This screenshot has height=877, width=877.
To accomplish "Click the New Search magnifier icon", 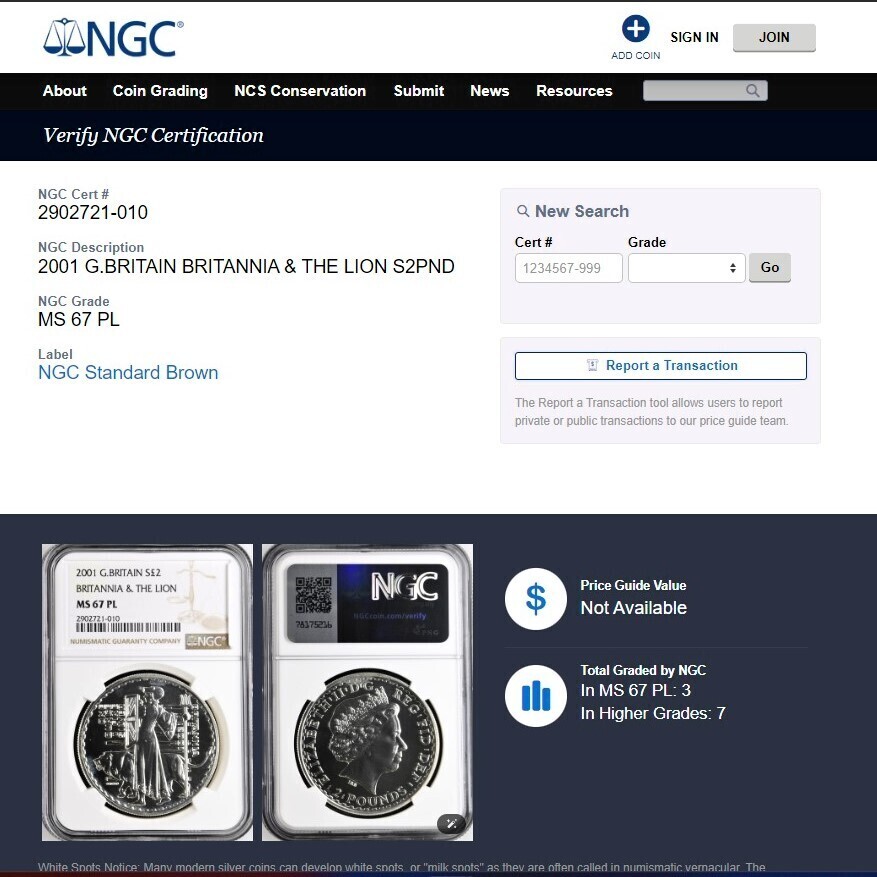I will [522, 211].
